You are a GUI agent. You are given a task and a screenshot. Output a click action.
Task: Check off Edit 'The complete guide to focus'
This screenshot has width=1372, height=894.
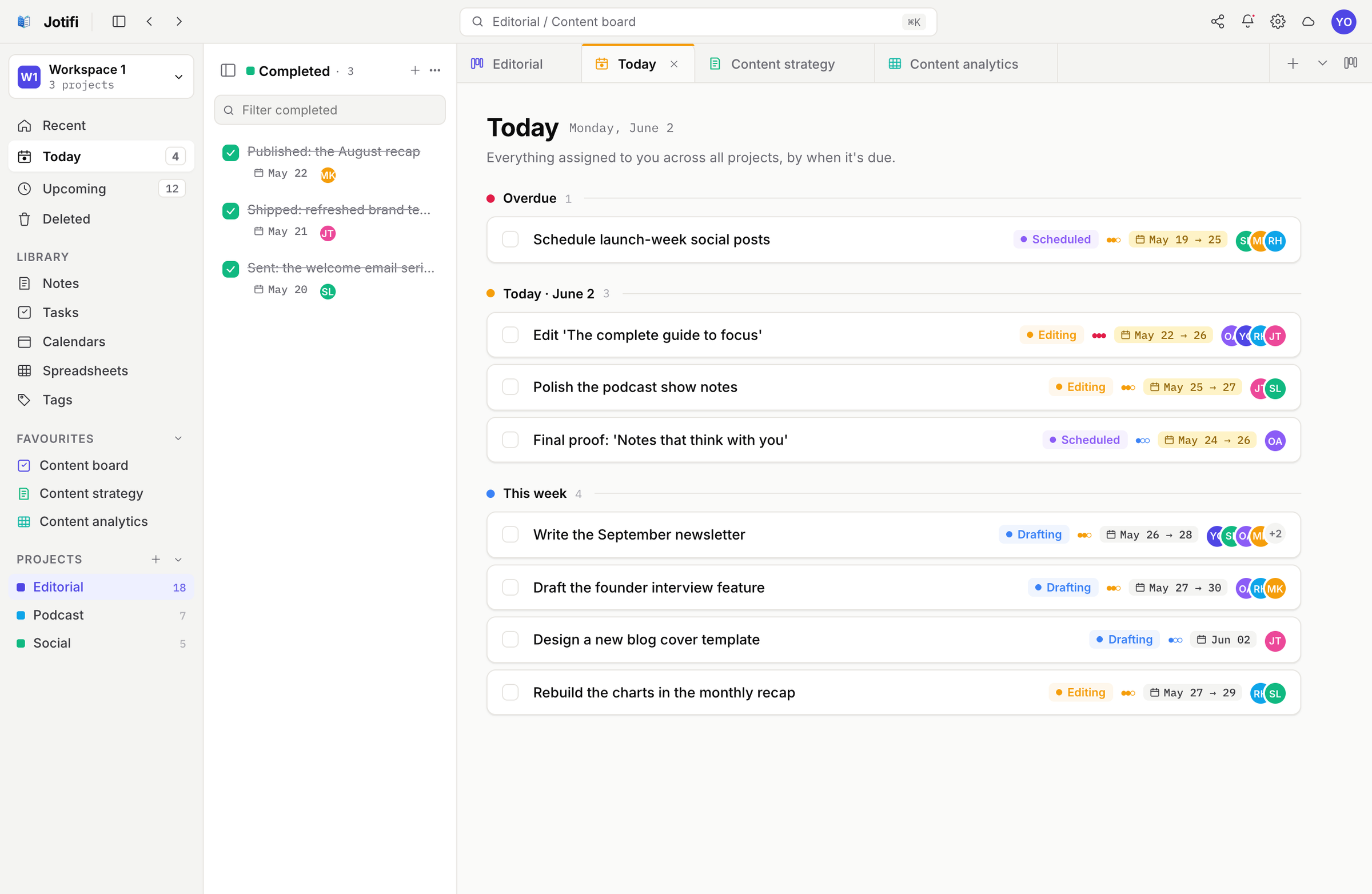510,335
